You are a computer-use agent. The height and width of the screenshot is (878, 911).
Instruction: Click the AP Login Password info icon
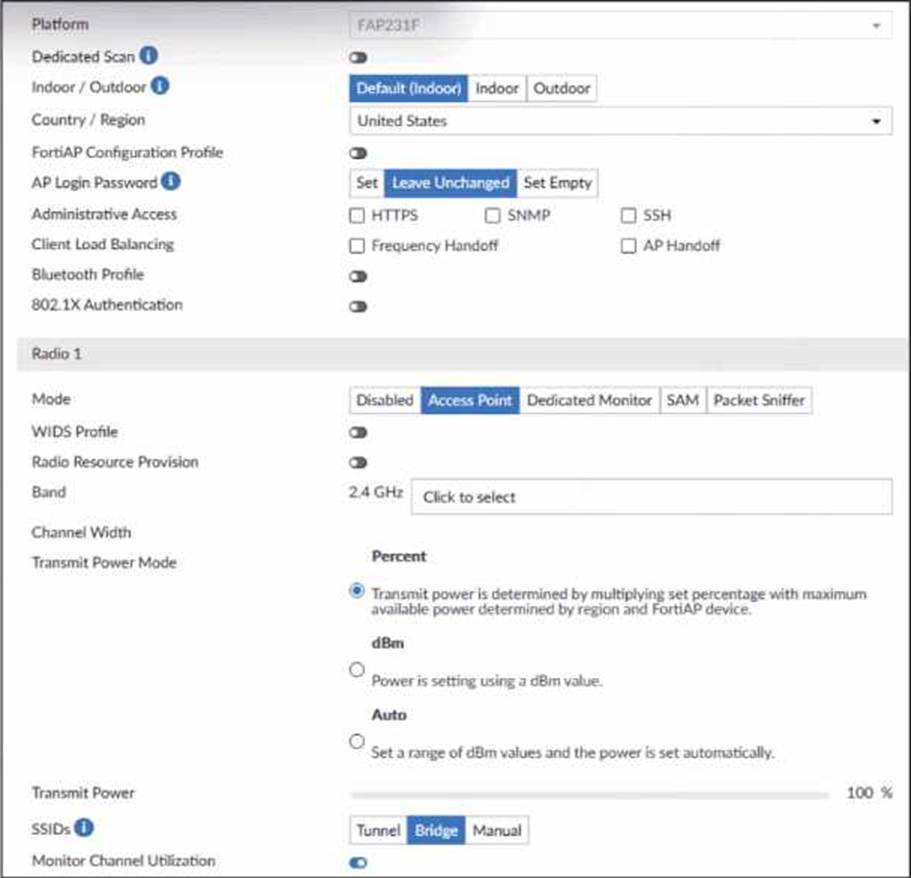click(171, 182)
